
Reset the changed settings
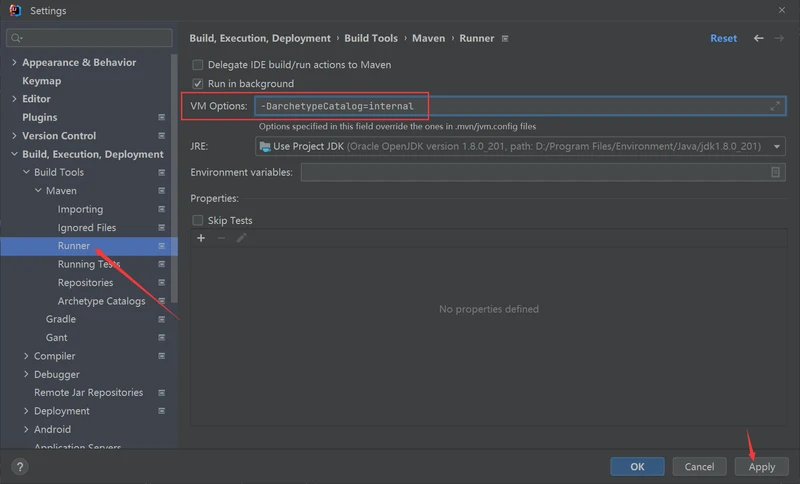(723, 38)
